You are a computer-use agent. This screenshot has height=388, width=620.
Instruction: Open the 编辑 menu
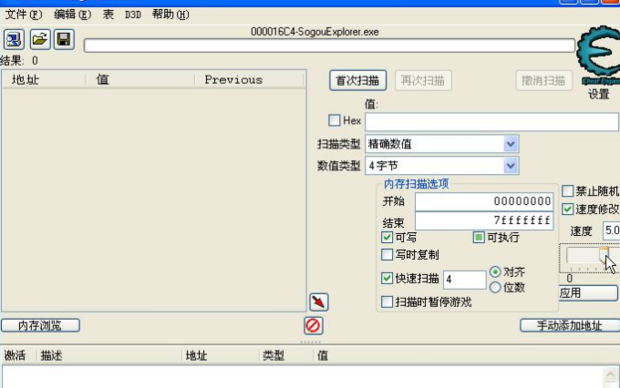pyautogui.click(x=72, y=15)
